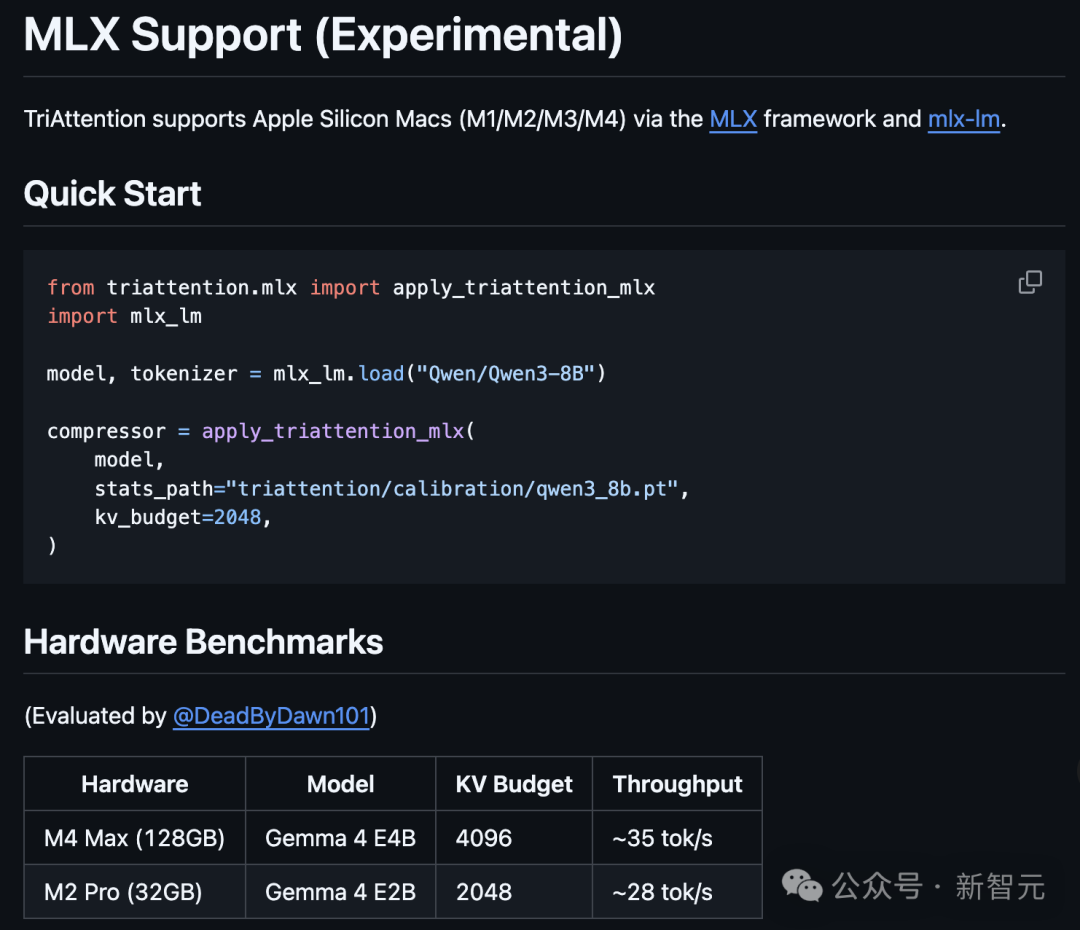Click the "Qwen/Qwen3-8B" string in code
Screen dimensions: 1080x930
point(506,373)
